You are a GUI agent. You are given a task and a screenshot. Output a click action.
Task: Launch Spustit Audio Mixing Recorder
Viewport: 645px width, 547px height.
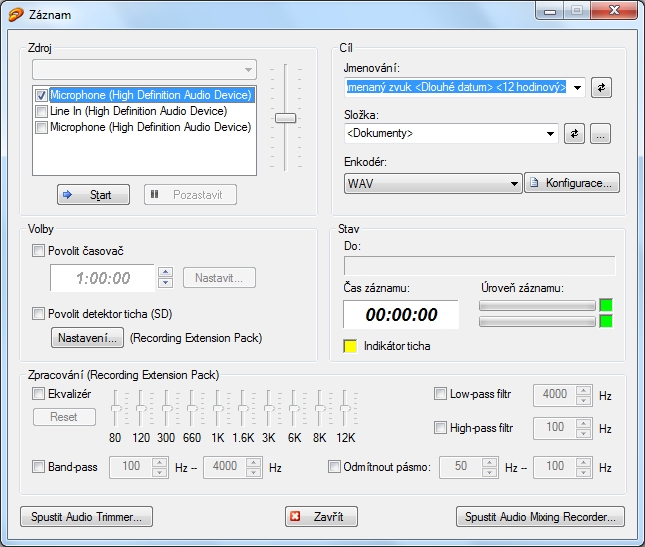click(540, 517)
